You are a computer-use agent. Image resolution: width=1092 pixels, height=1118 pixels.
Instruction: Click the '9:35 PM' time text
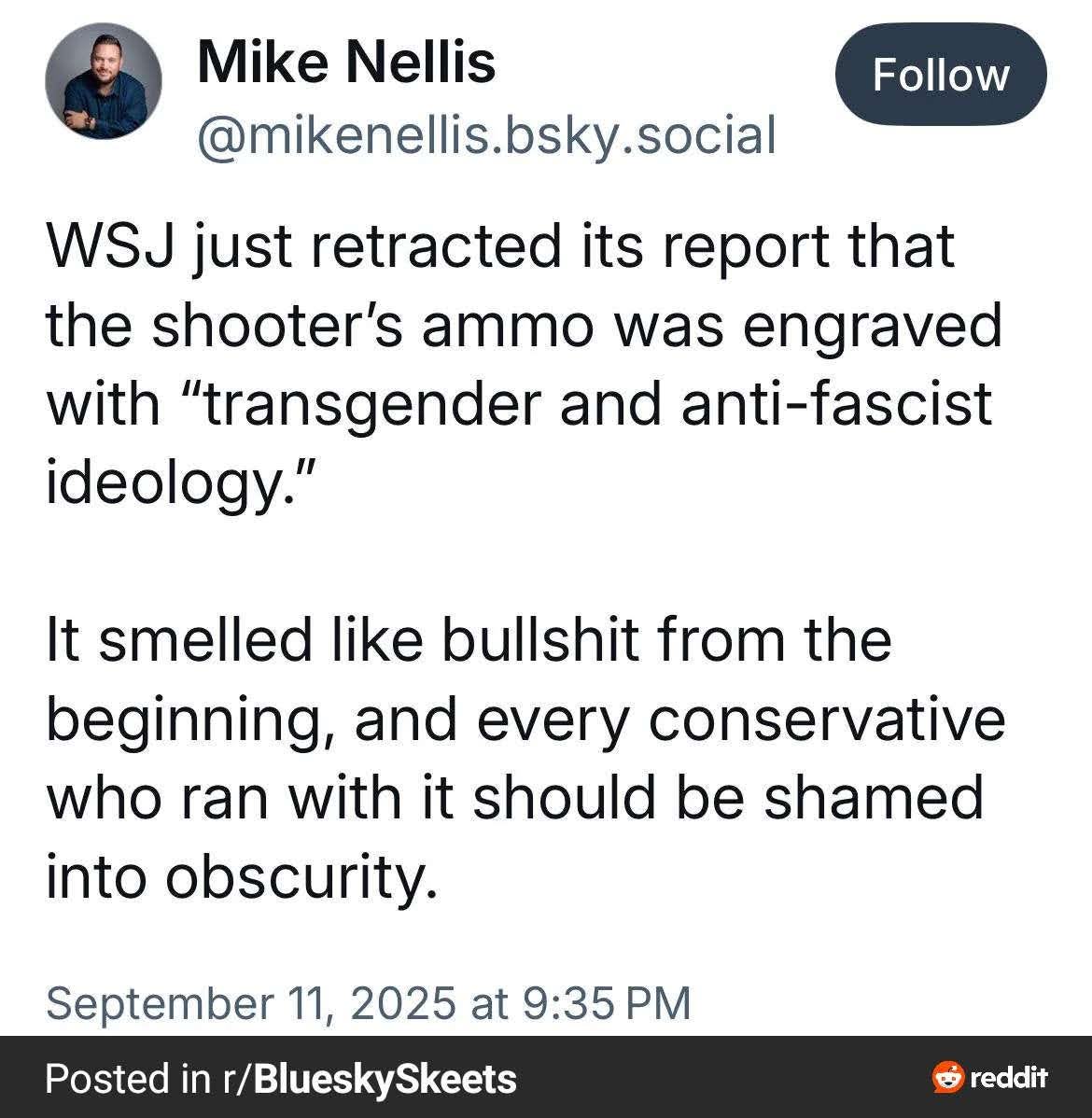pyautogui.click(x=607, y=1003)
